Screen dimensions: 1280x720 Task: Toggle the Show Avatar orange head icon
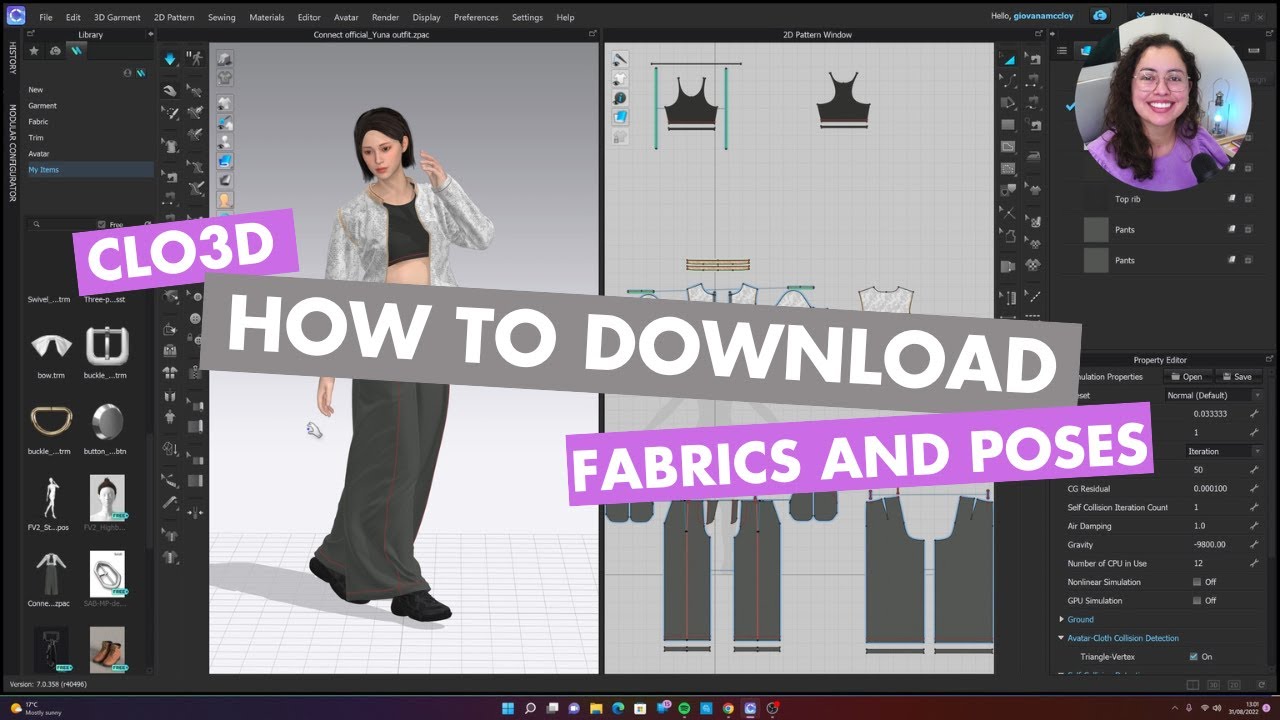tap(225, 200)
